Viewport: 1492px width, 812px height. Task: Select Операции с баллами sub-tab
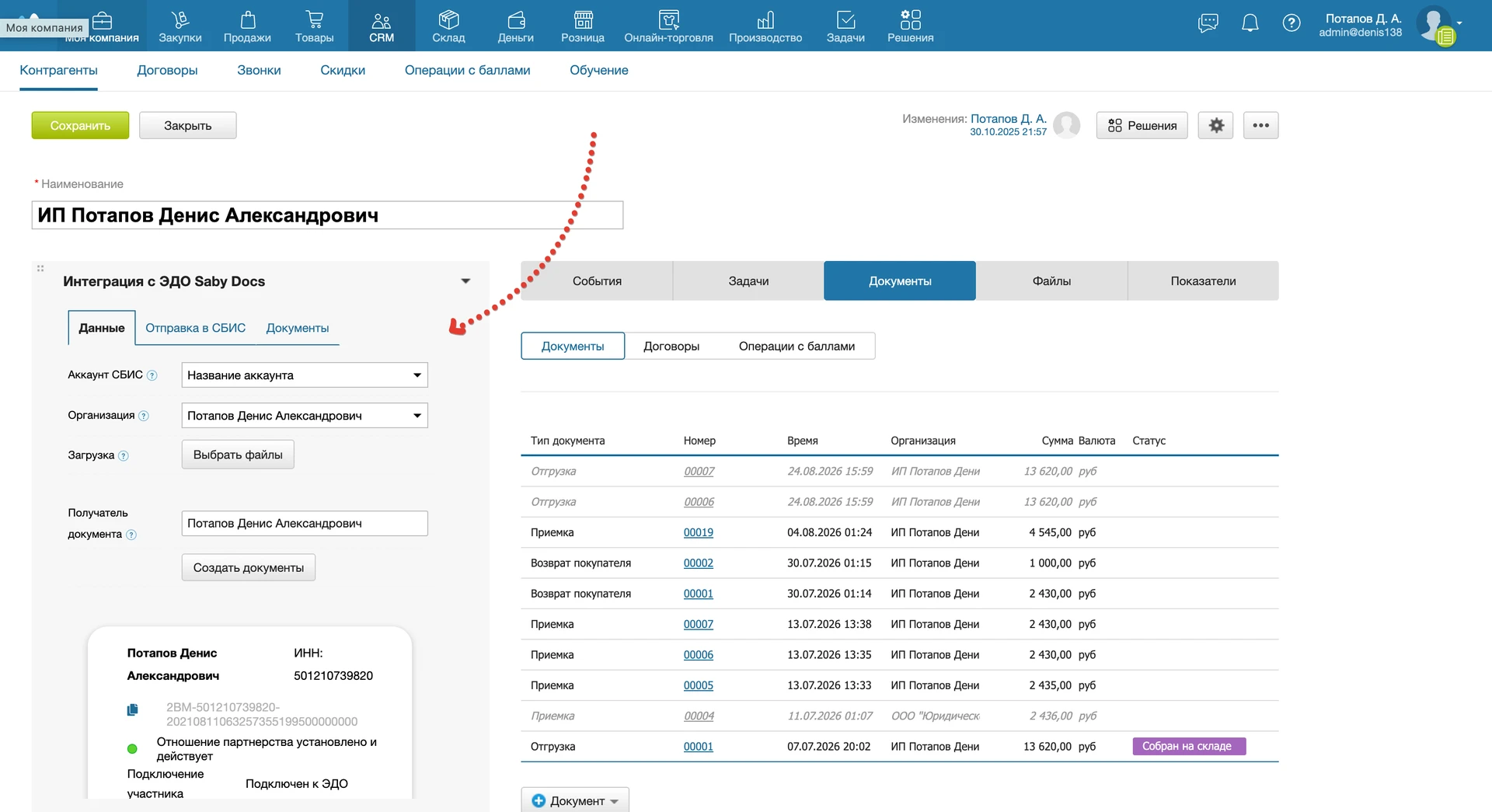point(797,347)
